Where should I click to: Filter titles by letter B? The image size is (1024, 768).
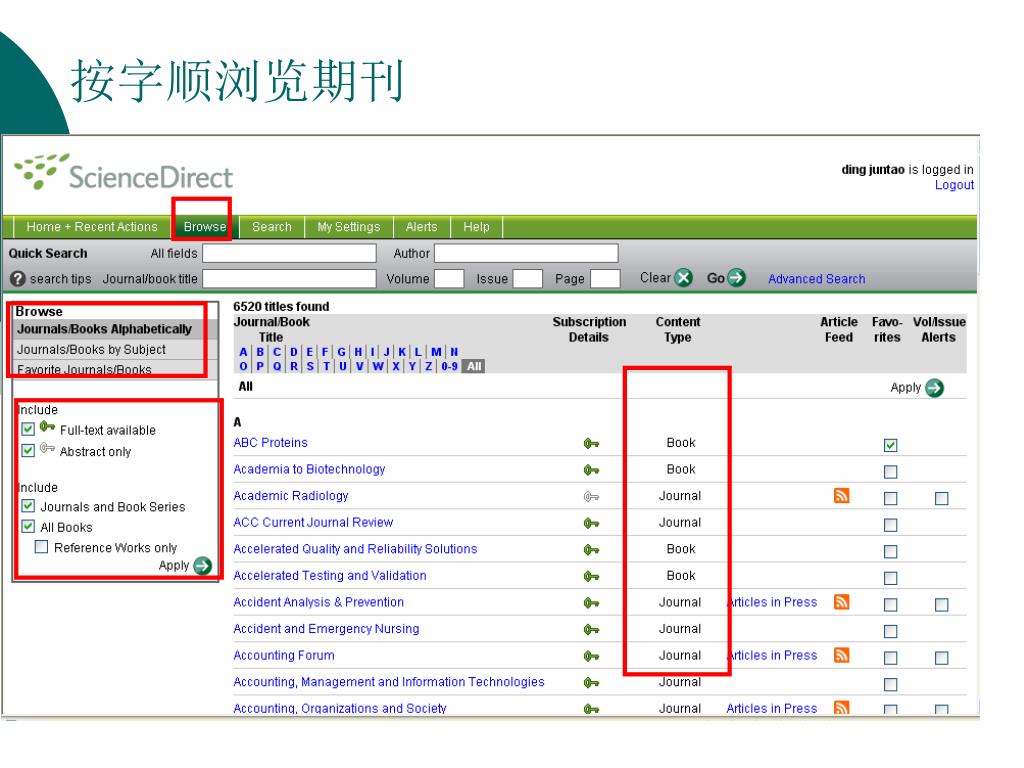coord(260,352)
